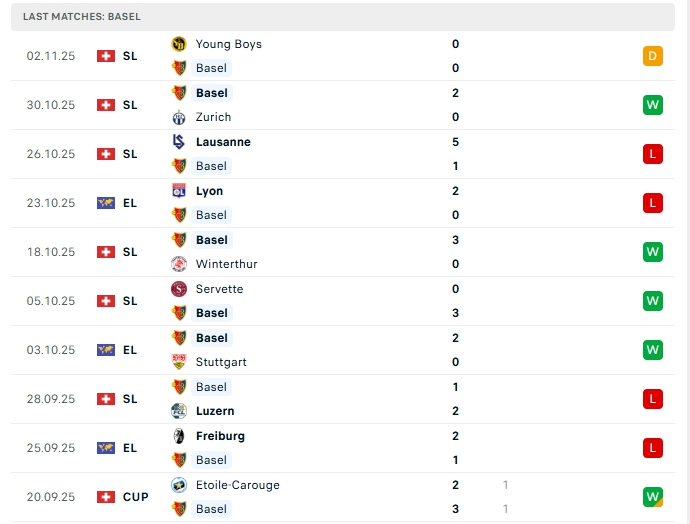Click the Stuttgart team crest
Image resolution: width=690 pixels, height=524 pixels.
179,362
